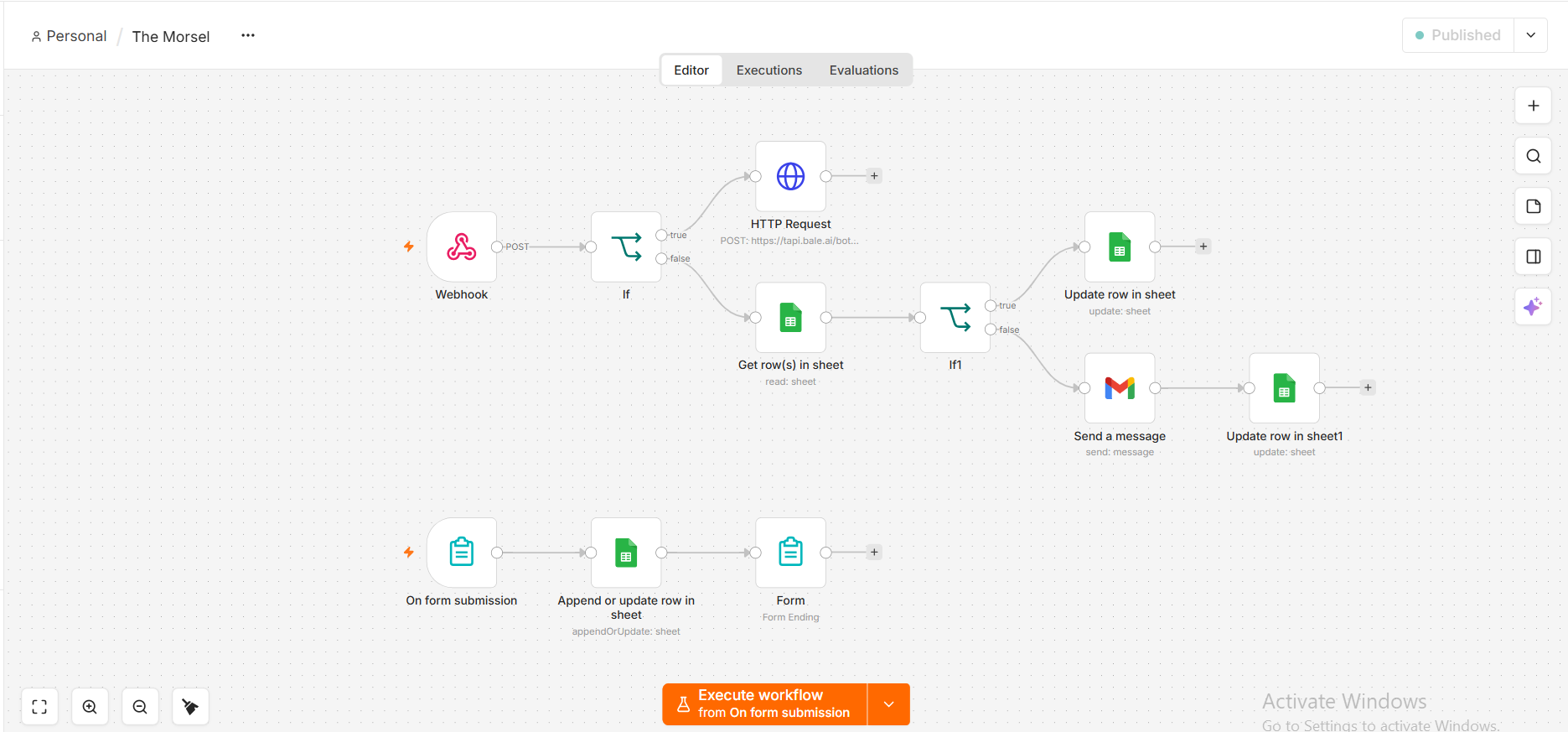Click Execute workflow from On form submission
This screenshot has width=1568, height=732.
(764, 704)
